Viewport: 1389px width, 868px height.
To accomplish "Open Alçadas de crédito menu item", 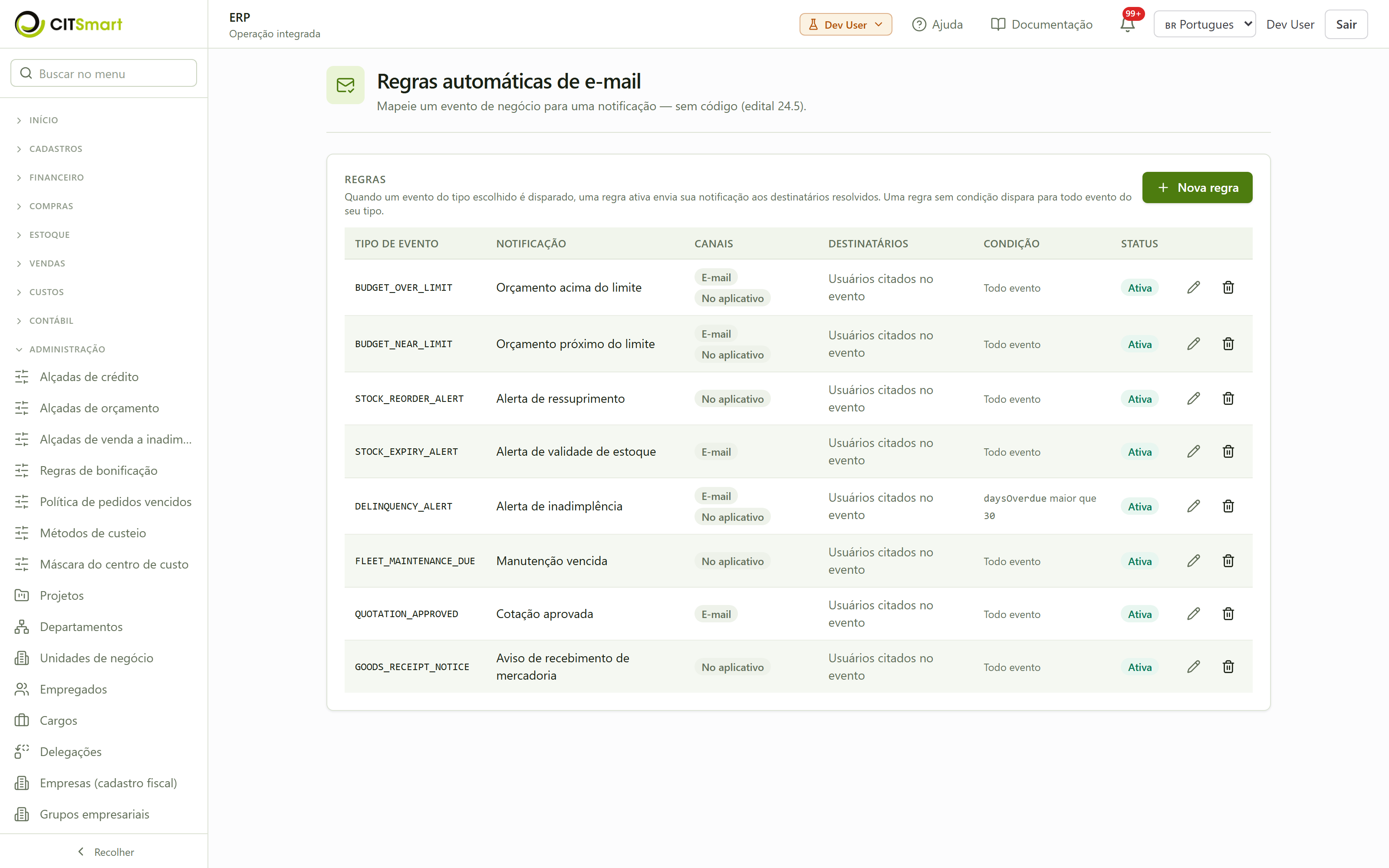I will [104, 377].
